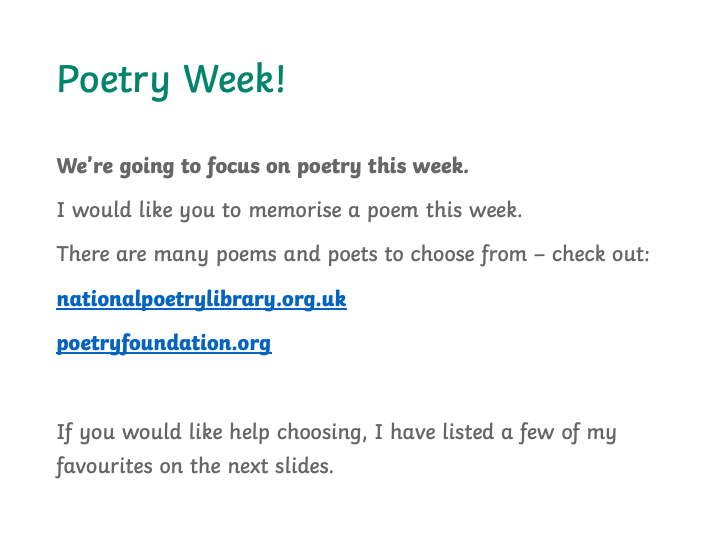
Task: Click the words 'check out:'
Action: point(601,254)
